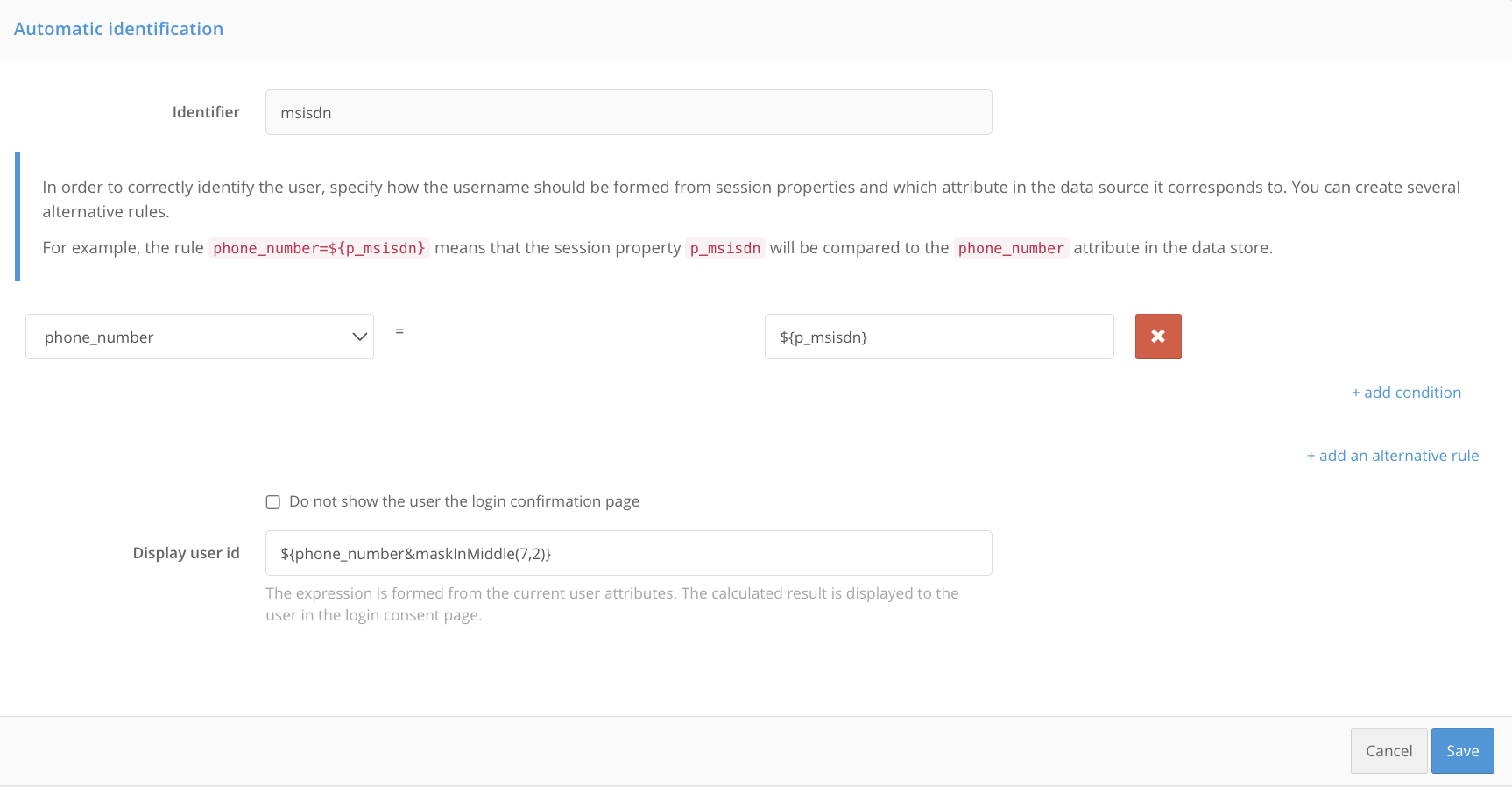Save the identification settings

[x=1462, y=751]
